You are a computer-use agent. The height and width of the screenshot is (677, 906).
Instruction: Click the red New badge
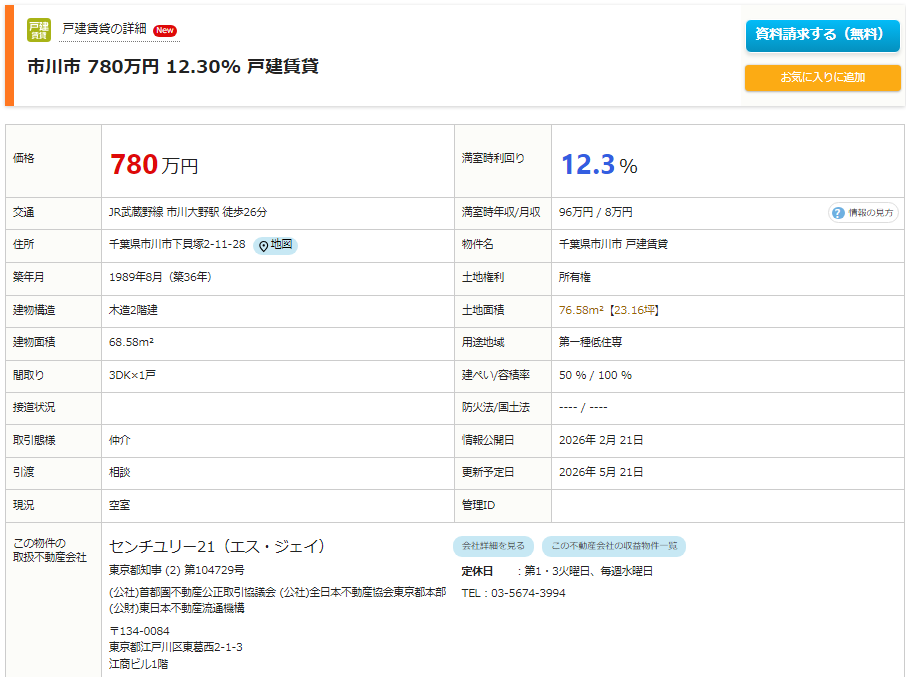165,30
